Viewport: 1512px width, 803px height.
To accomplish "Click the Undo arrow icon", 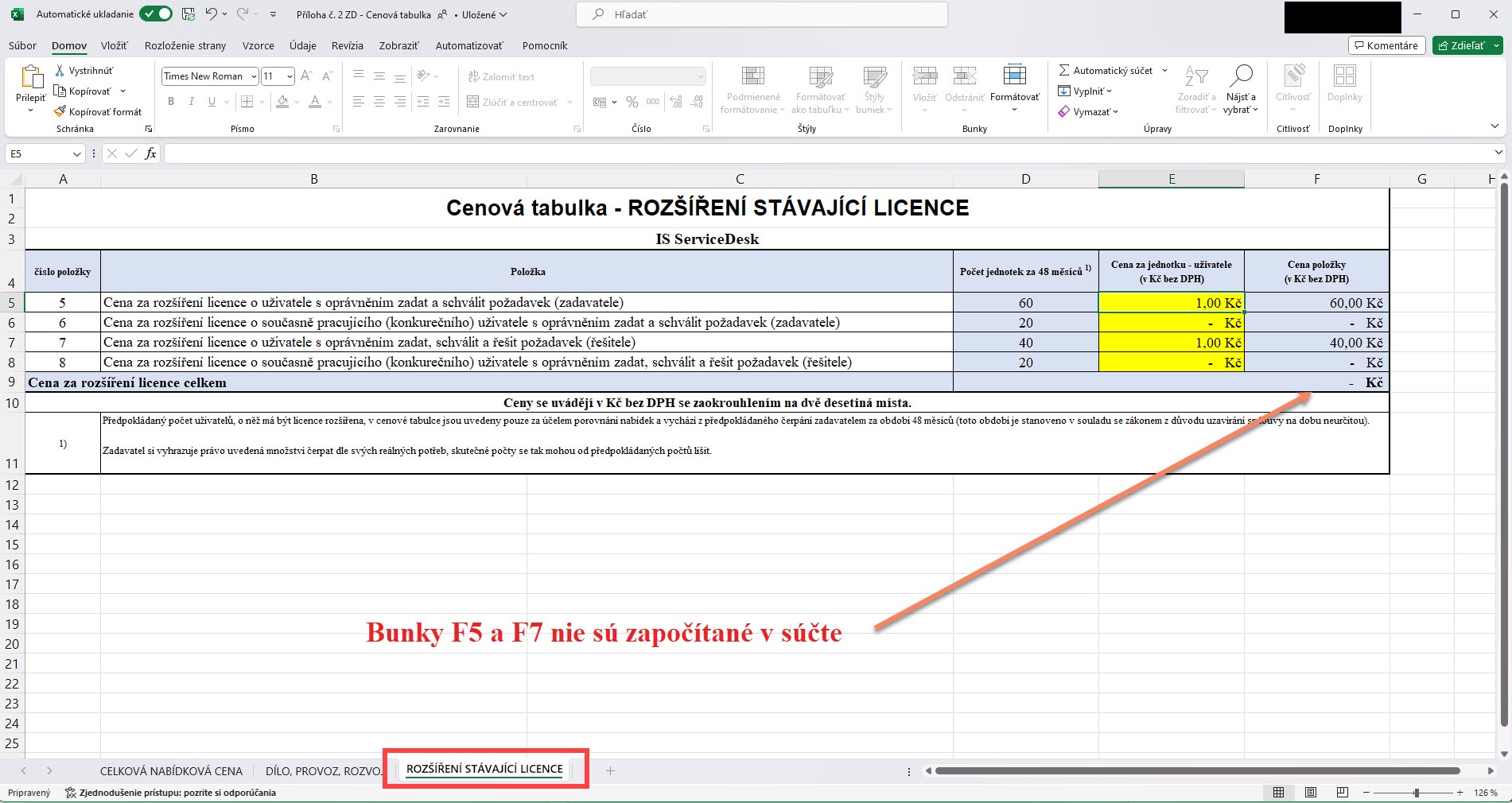I will [211, 14].
